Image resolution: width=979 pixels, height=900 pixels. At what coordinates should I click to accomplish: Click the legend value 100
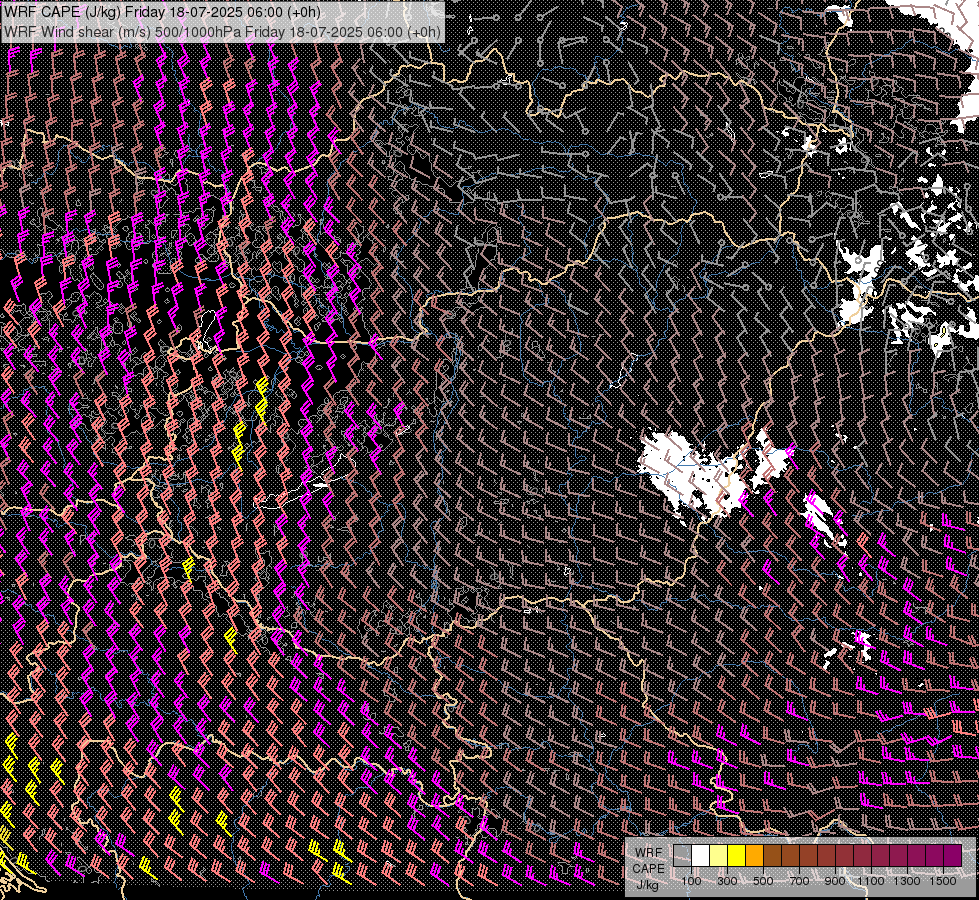tap(691, 881)
